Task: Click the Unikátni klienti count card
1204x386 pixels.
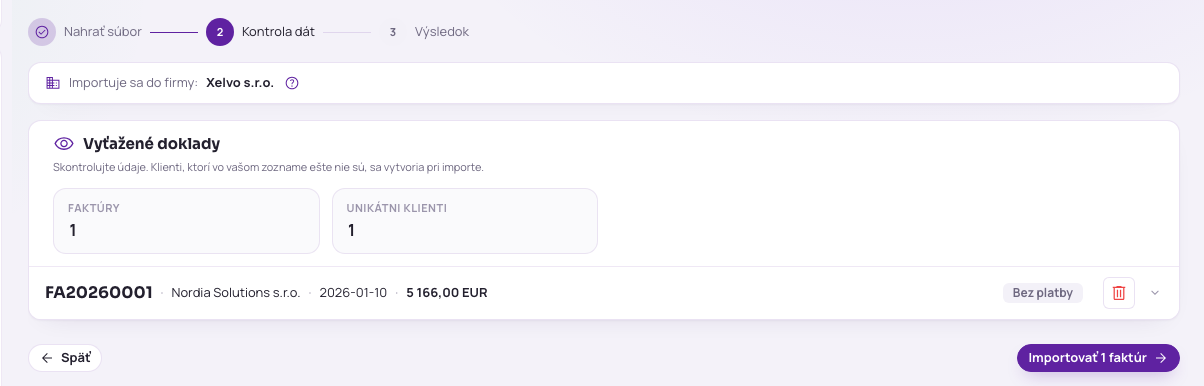Action: pyautogui.click(x=465, y=221)
